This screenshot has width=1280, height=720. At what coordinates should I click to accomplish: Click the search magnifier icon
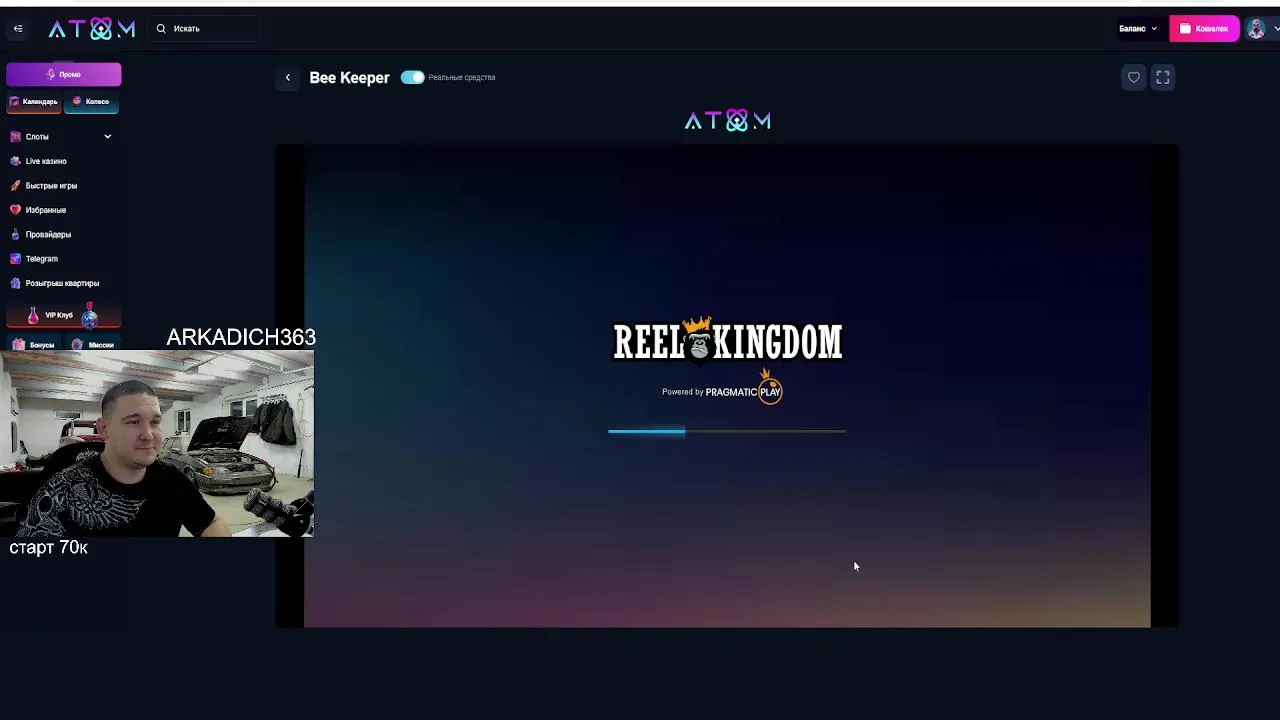161,29
